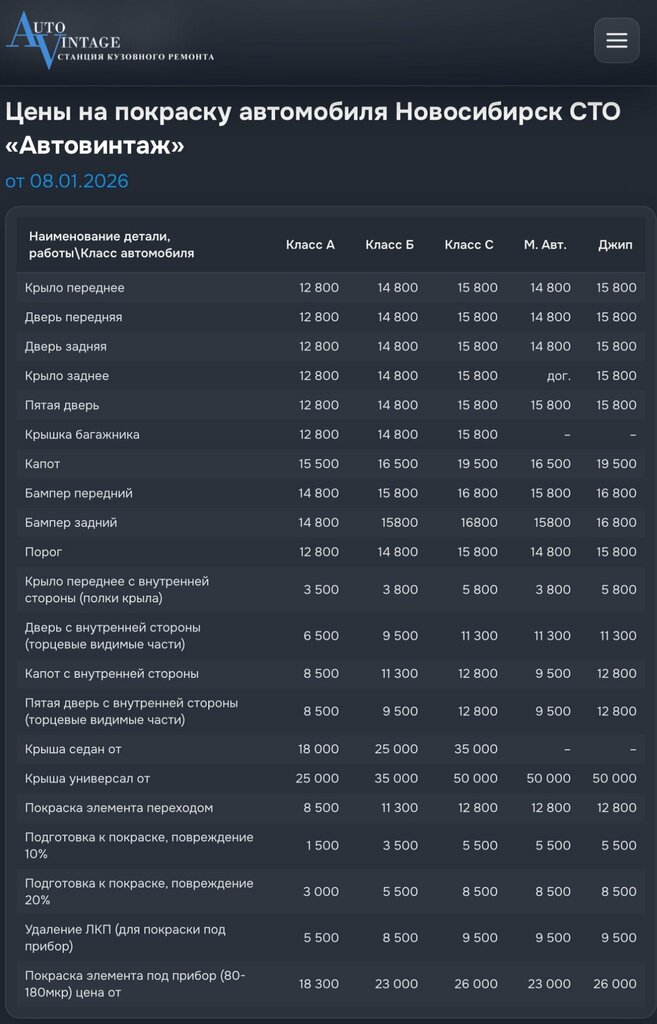Click the page heading Цены на покраску
This screenshot has width=657, height=1024.
coord(313,128)
